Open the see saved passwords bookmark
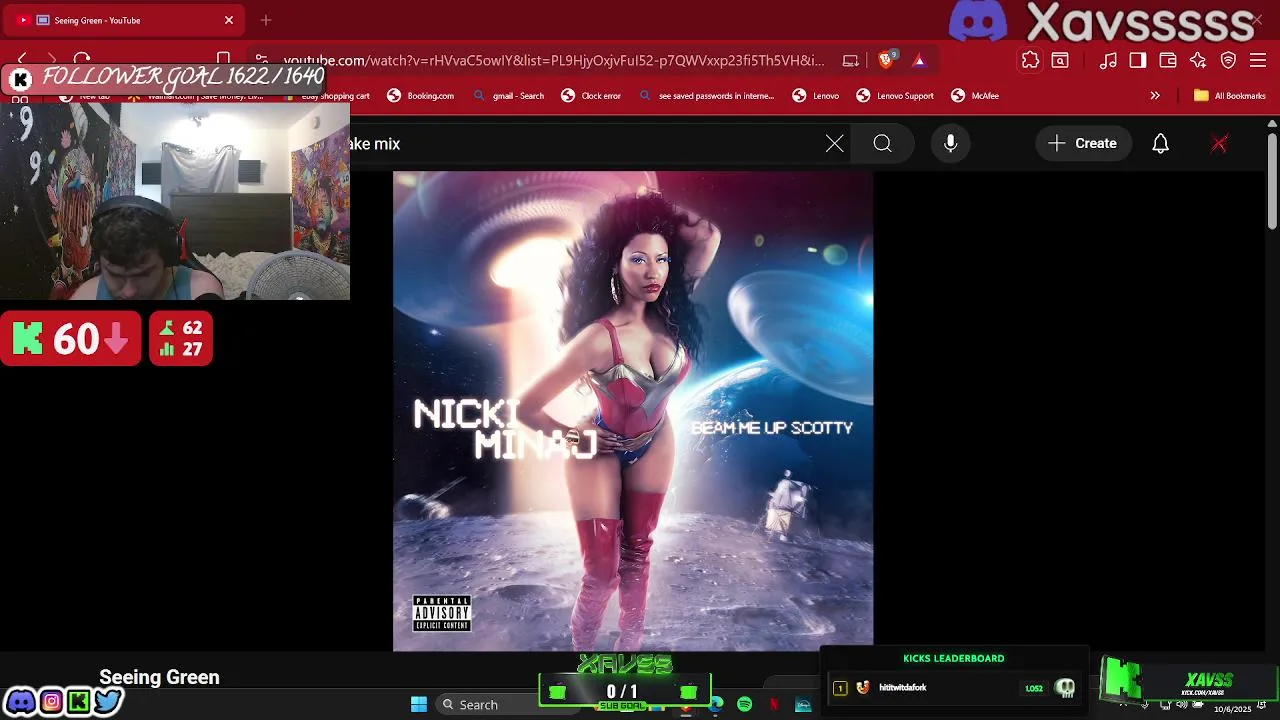This screenshot has height=720, width=1280. [x=707, y=96]
